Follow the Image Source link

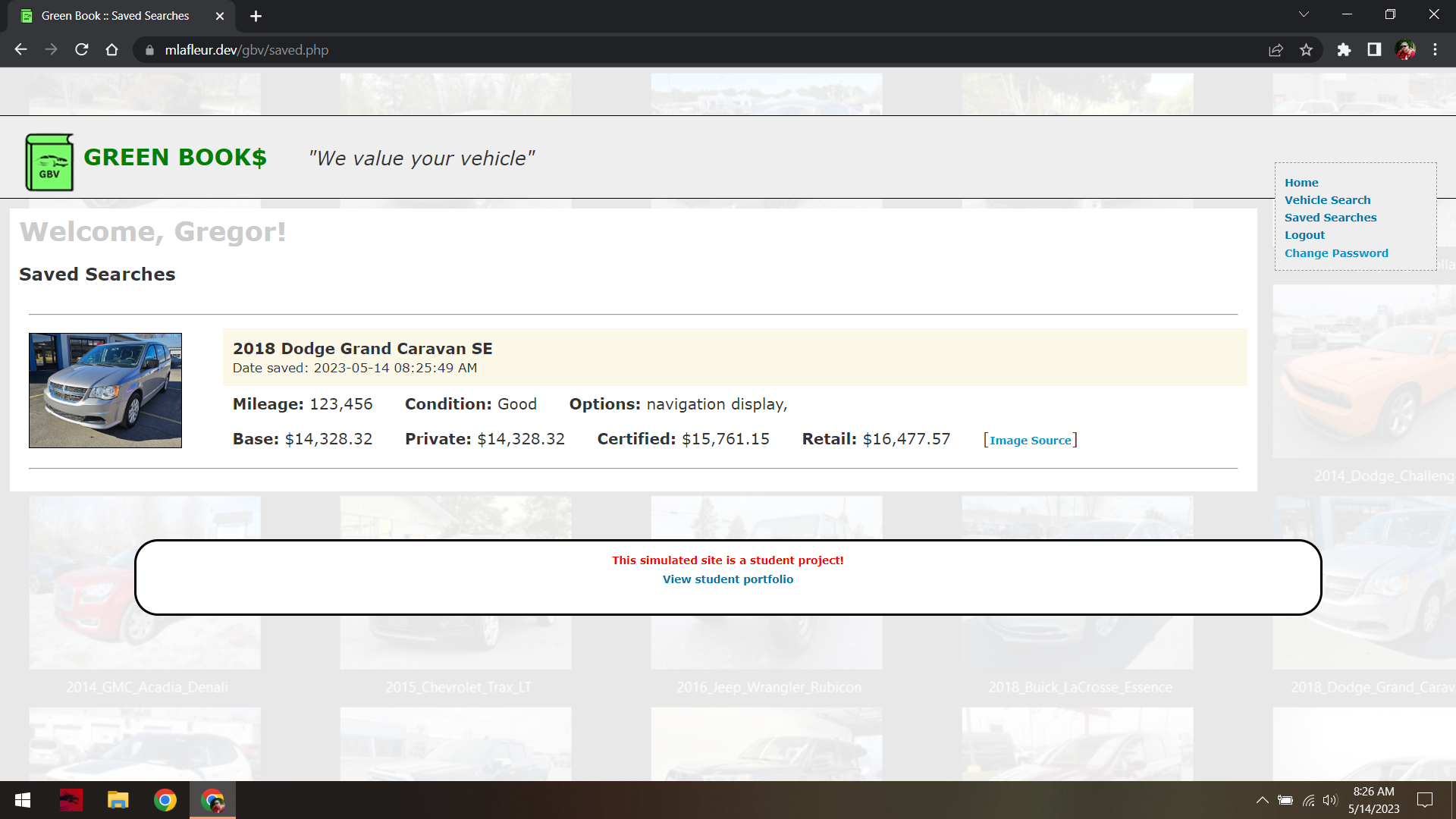(x=1030, y=441)
